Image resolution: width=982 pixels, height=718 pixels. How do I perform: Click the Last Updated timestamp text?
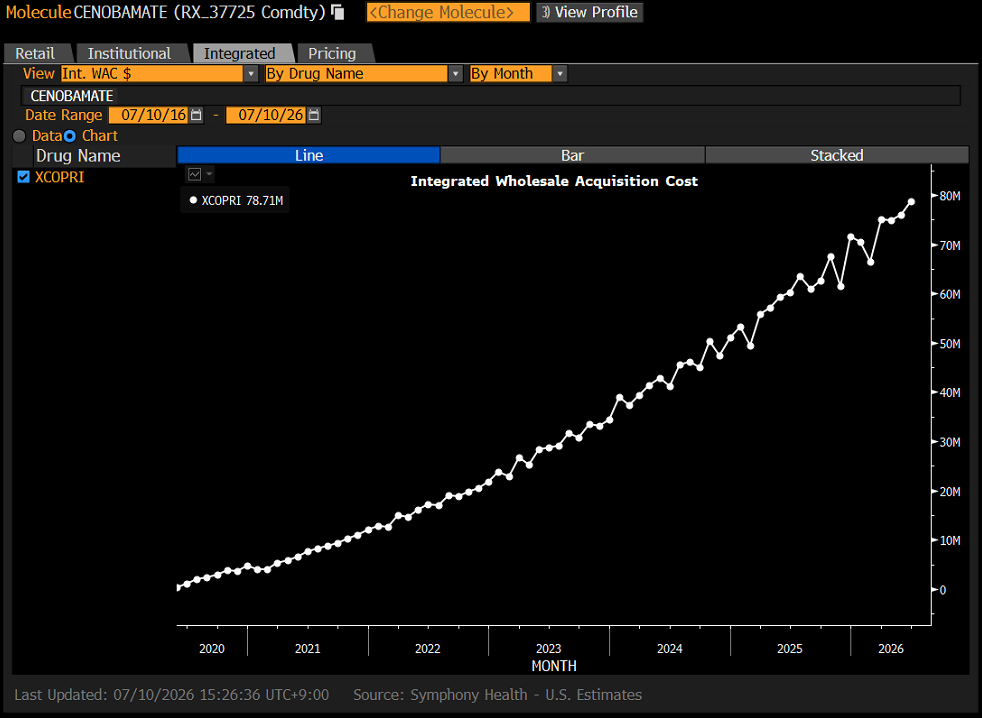172,695
